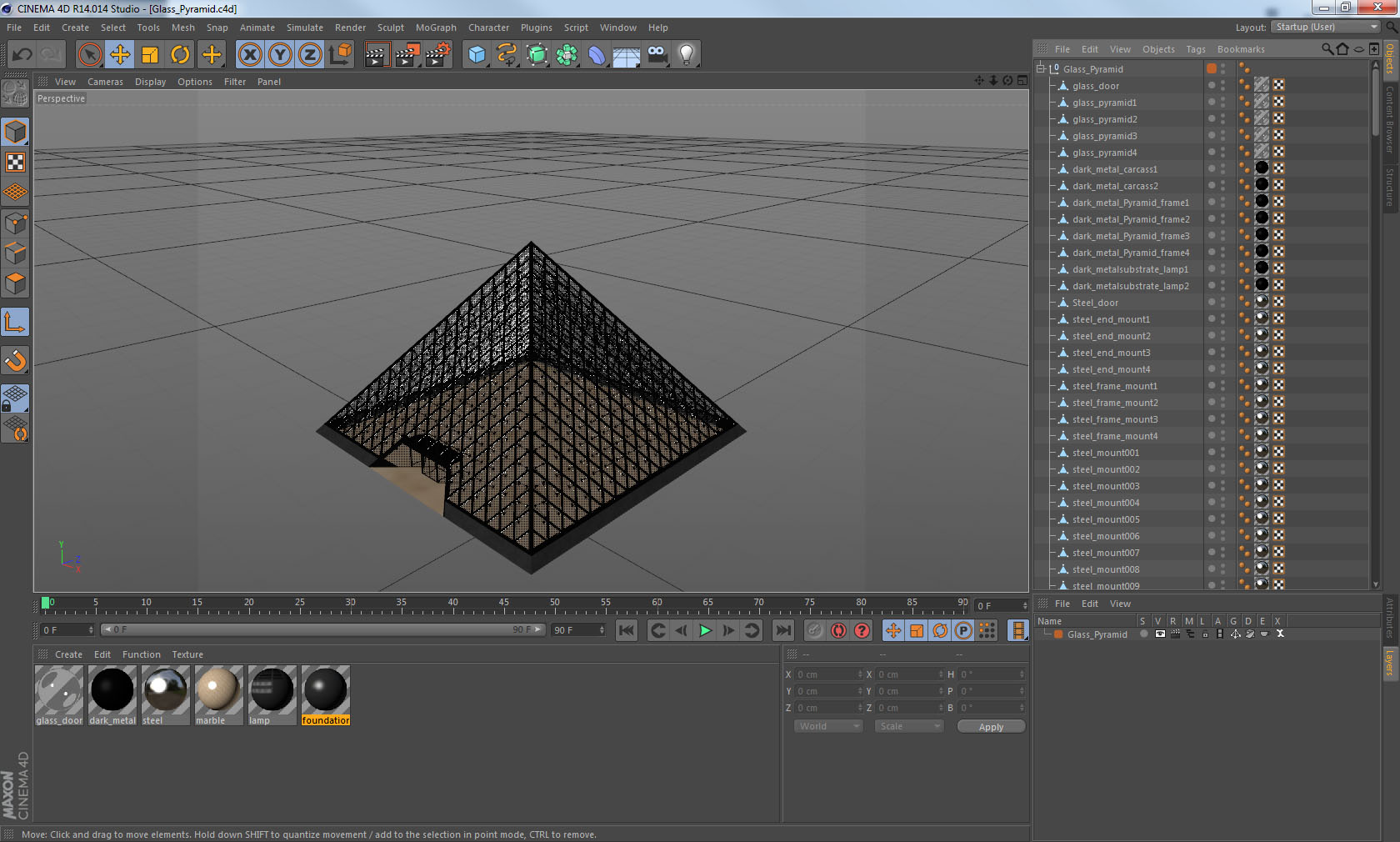Open the generators (NURBS) icon
The height and width of the screenshot is (842, 1400).
(x=537, y=55)
